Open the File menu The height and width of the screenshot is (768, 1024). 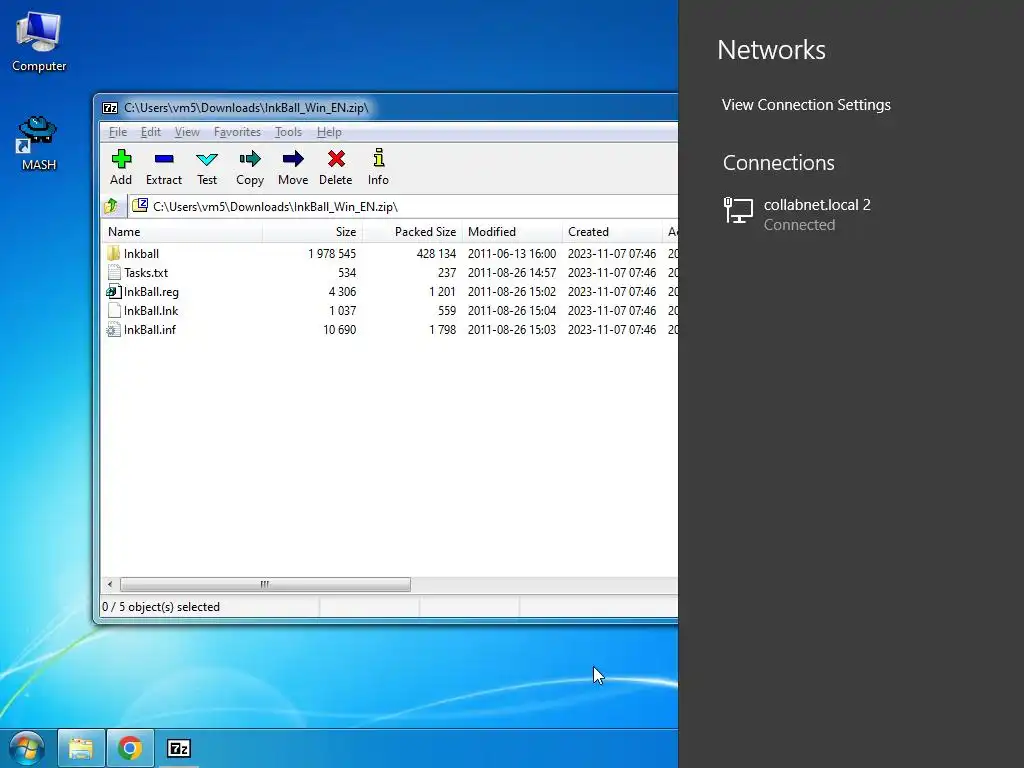[x=118, y=132]
